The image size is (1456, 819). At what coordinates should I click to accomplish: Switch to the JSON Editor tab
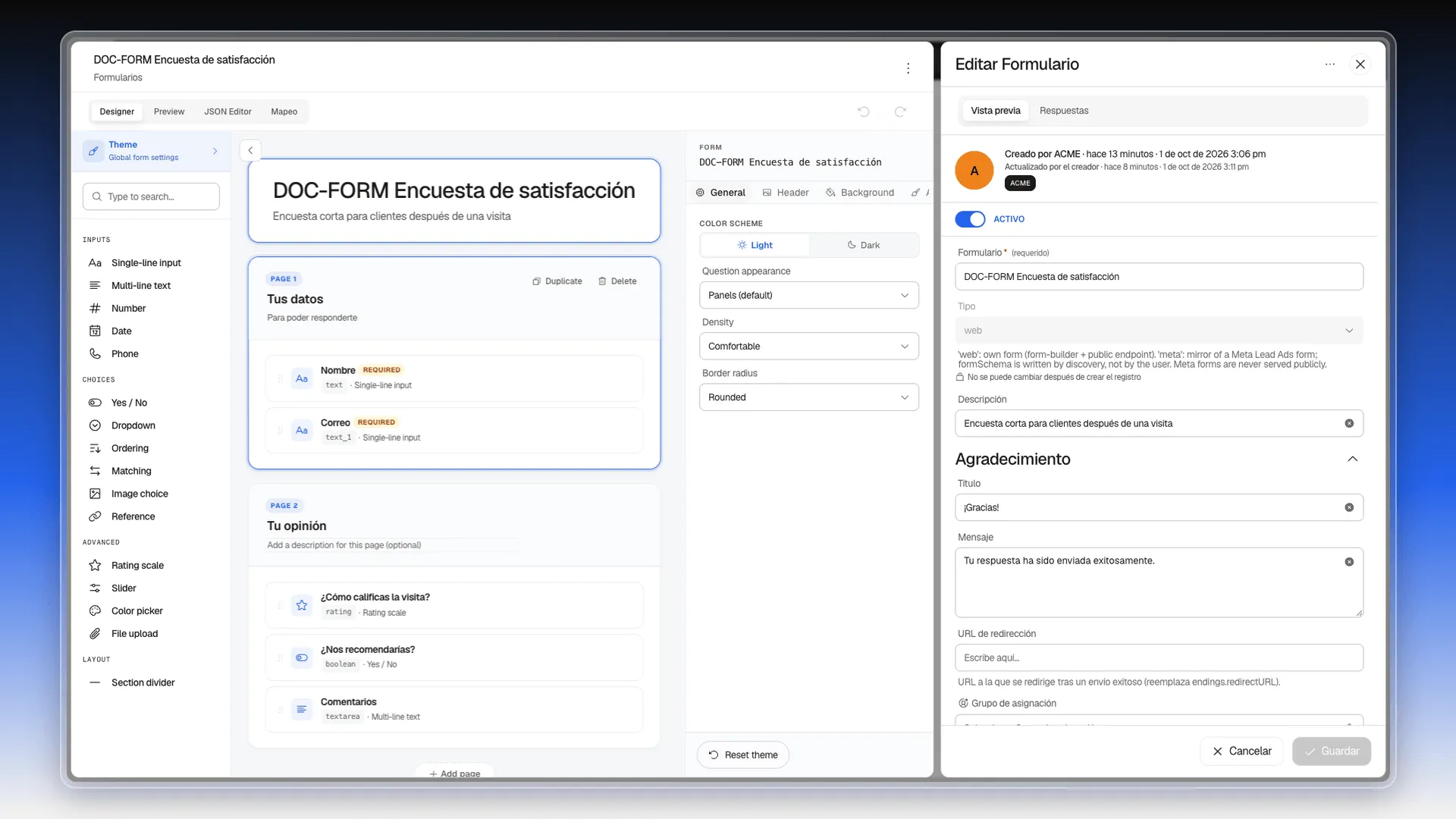[227, 111]
